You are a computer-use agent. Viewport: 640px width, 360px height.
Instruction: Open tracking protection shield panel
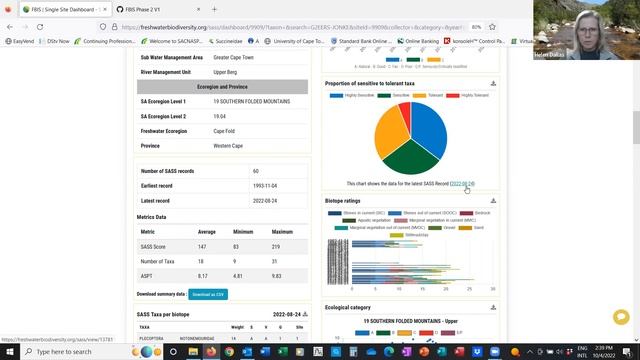click(x=103, y=27)
